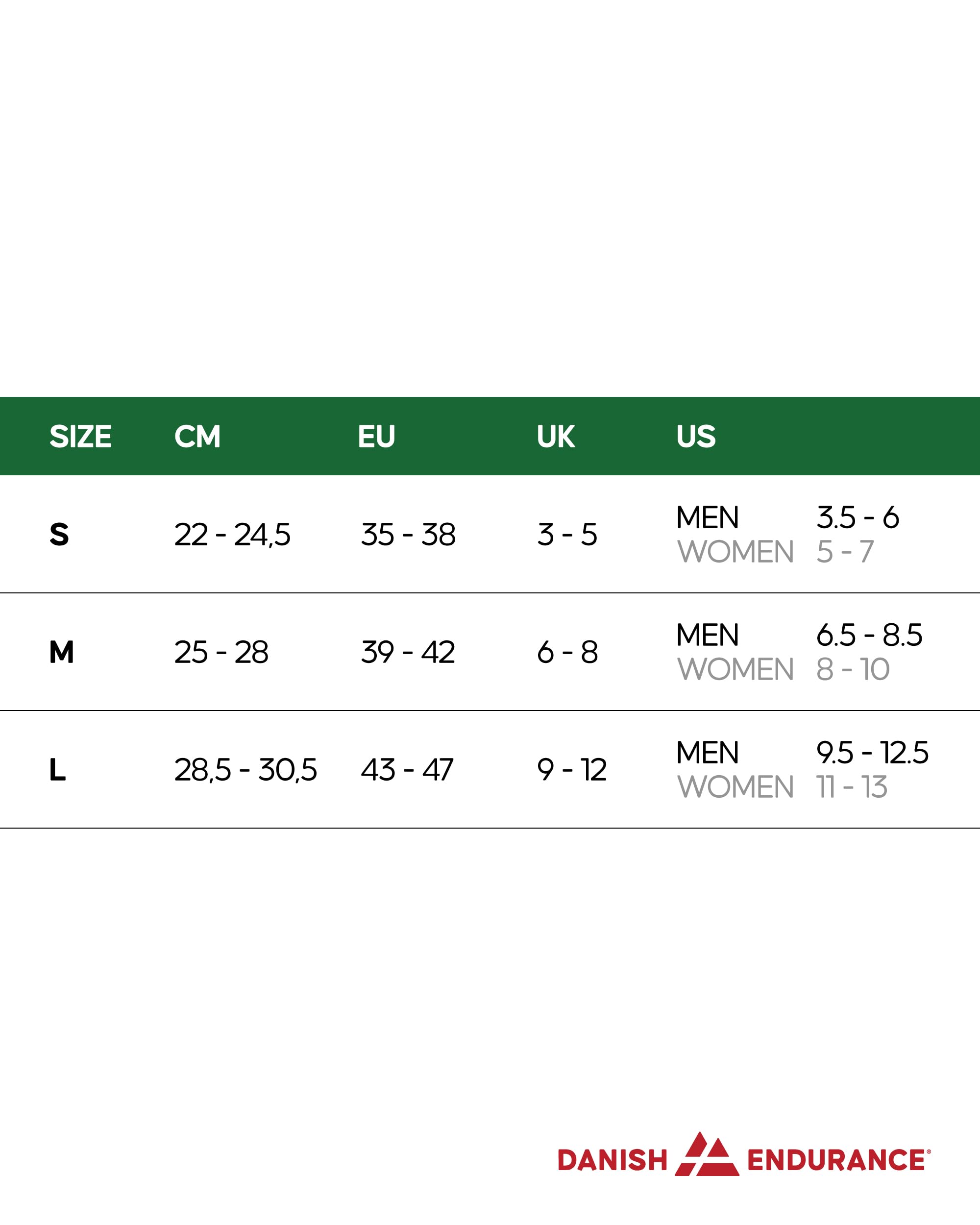This screenshot has width=980, height=1225.
Task: Select the EU column header
Action: pos(376,437)
